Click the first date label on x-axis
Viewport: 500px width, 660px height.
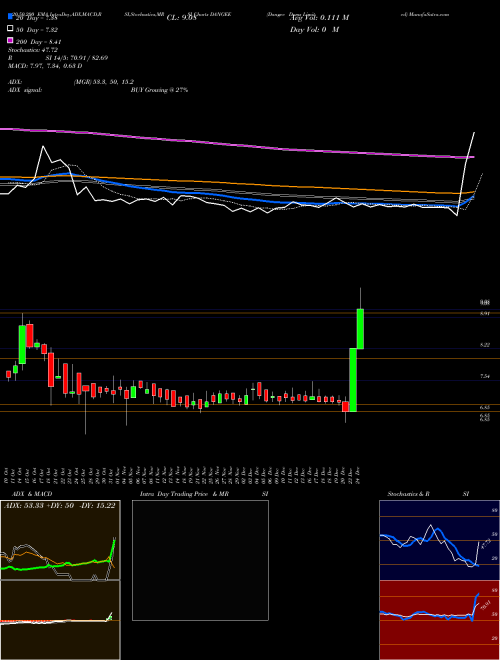point(7,474)
